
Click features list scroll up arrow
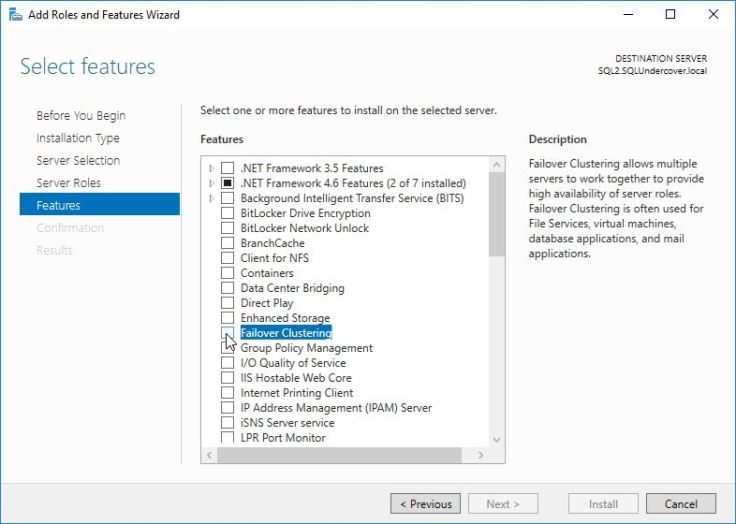(497, 164)
